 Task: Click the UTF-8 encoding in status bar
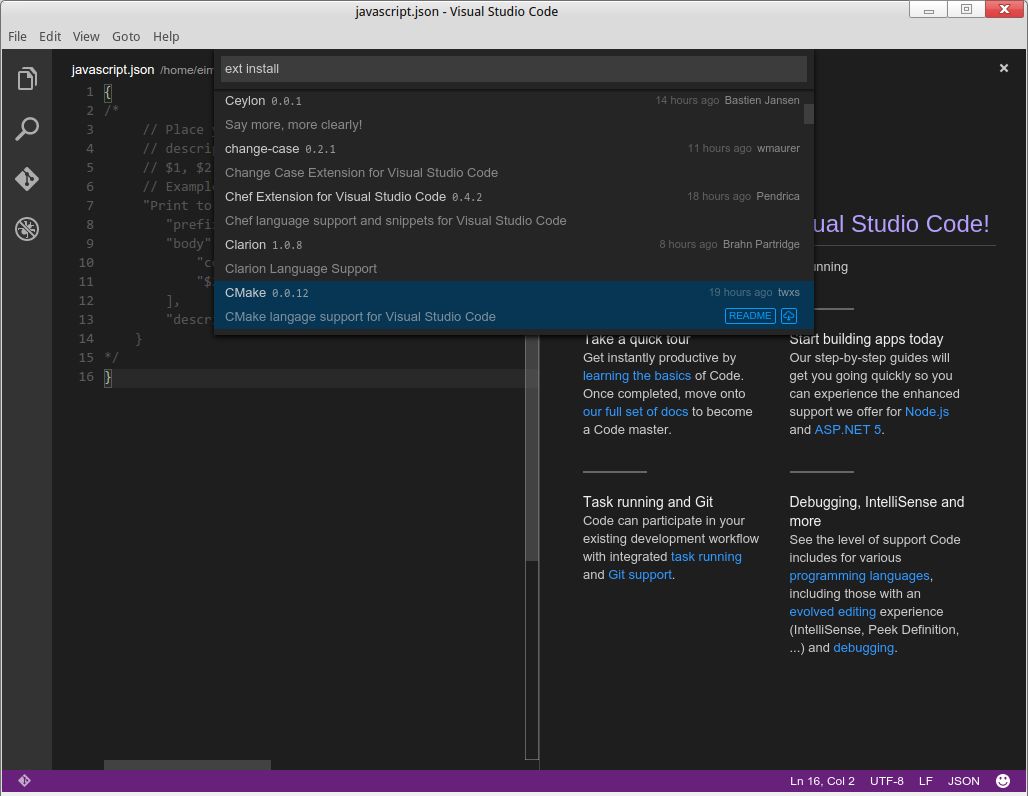click(x=886, y=781)
